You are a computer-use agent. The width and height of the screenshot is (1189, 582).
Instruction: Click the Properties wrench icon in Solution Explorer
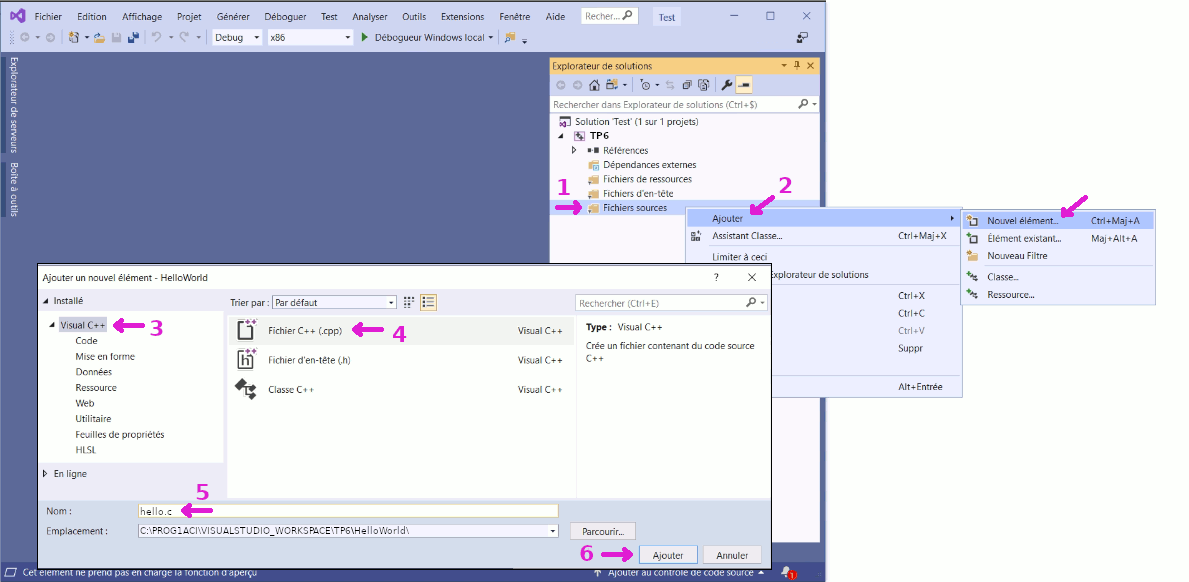[726, 85]
